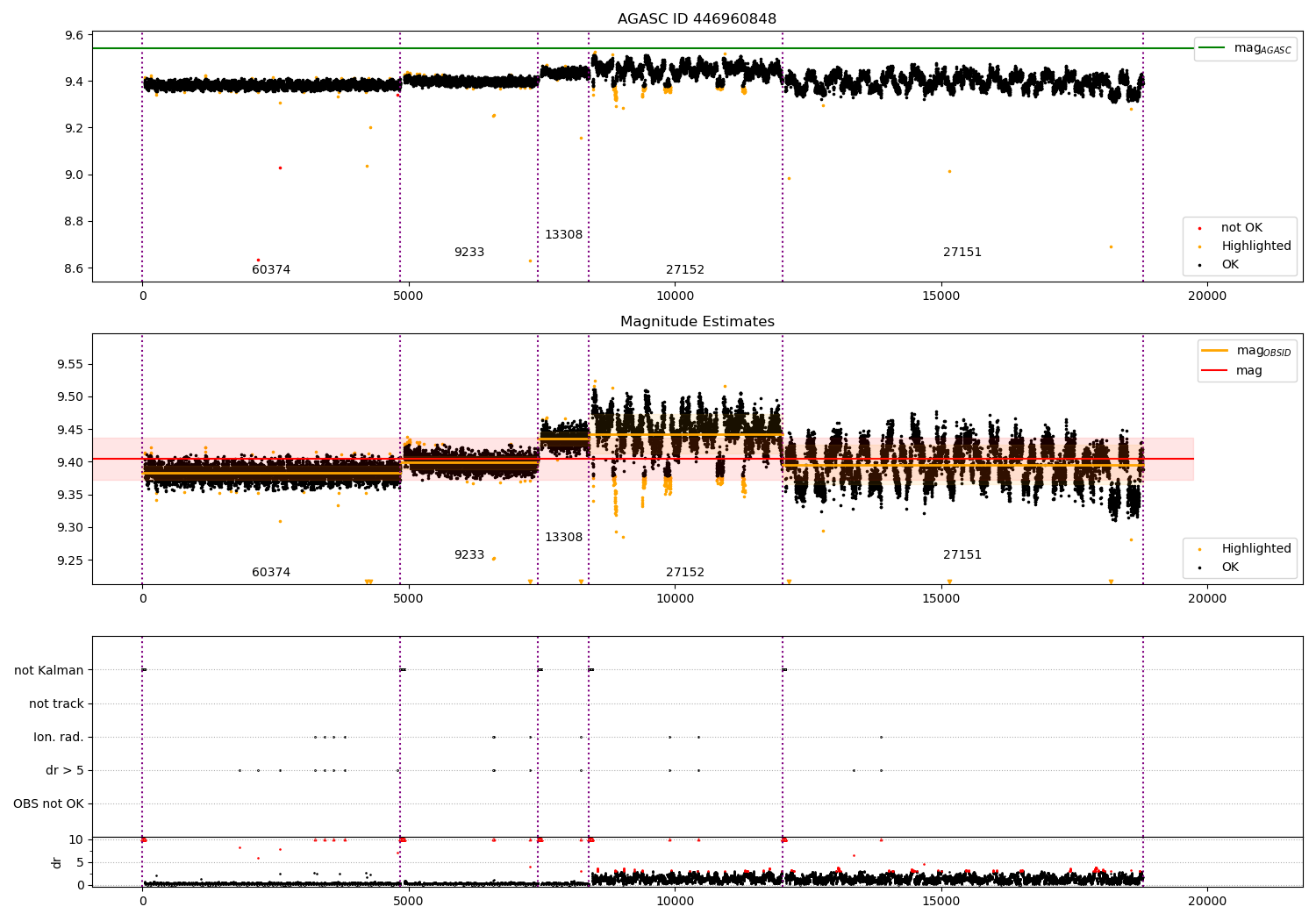Click the 'not track' axis label
This screenshot has width=1316, height=921.
(x=56, y=704)
